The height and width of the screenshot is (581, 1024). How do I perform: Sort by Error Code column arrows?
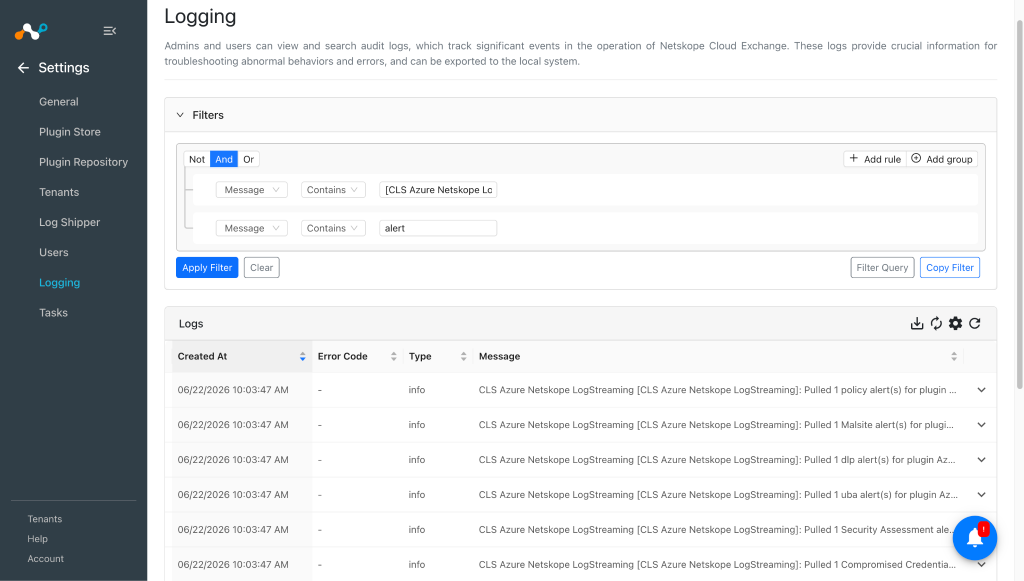click(x=394, y=356)
